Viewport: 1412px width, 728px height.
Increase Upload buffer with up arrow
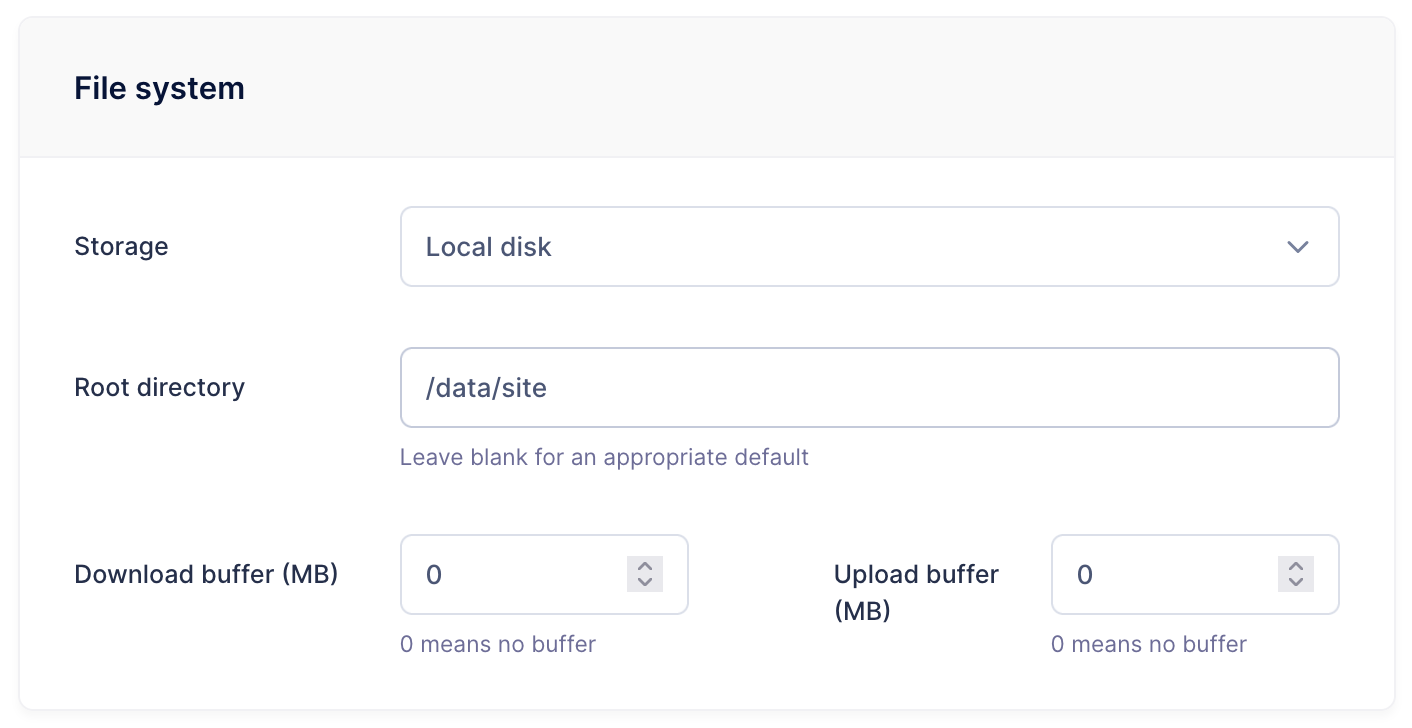pyautogui.click(x=1296, y=565)
